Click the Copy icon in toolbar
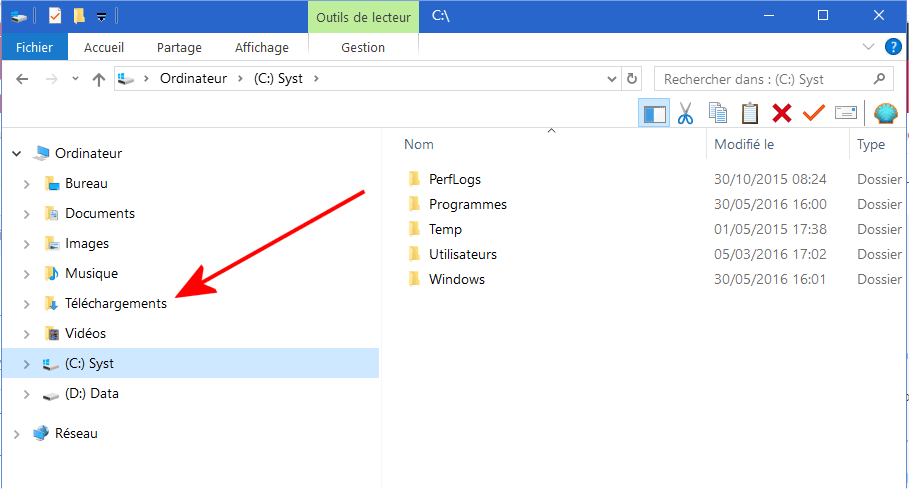 (x=718, y=113)
